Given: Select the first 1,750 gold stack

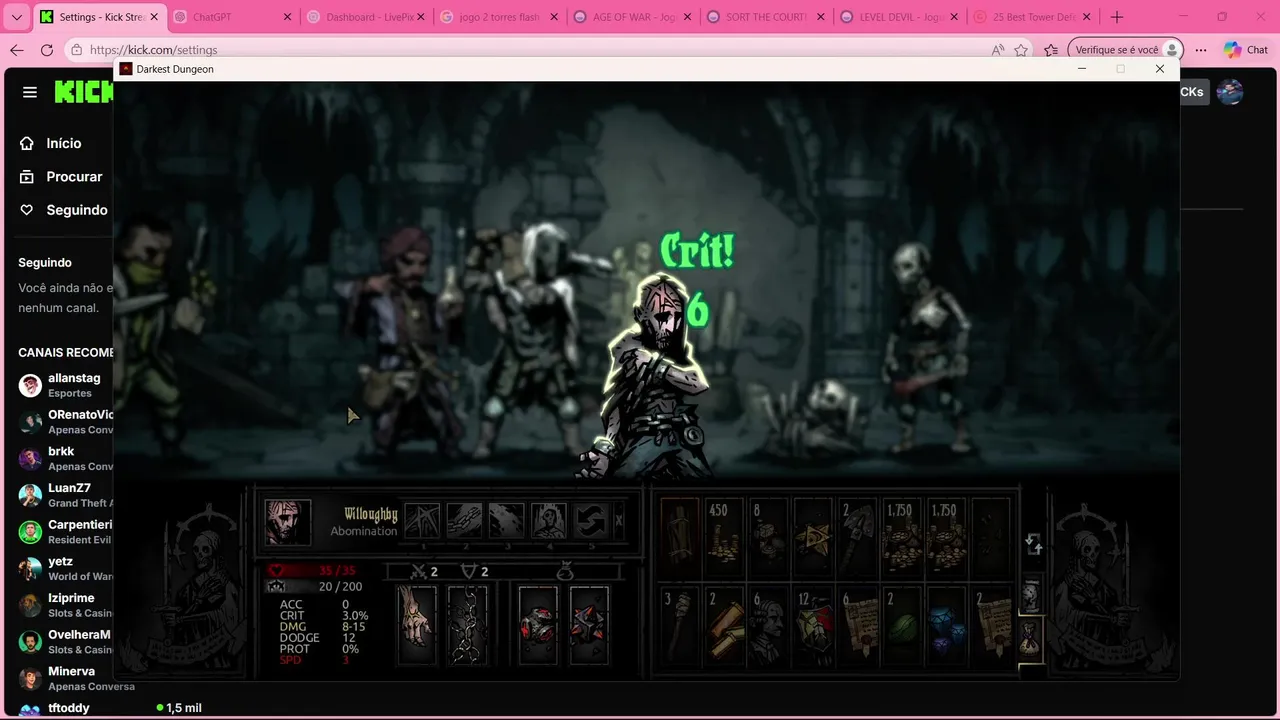Looking at the screenshot, I should point(902,538).
